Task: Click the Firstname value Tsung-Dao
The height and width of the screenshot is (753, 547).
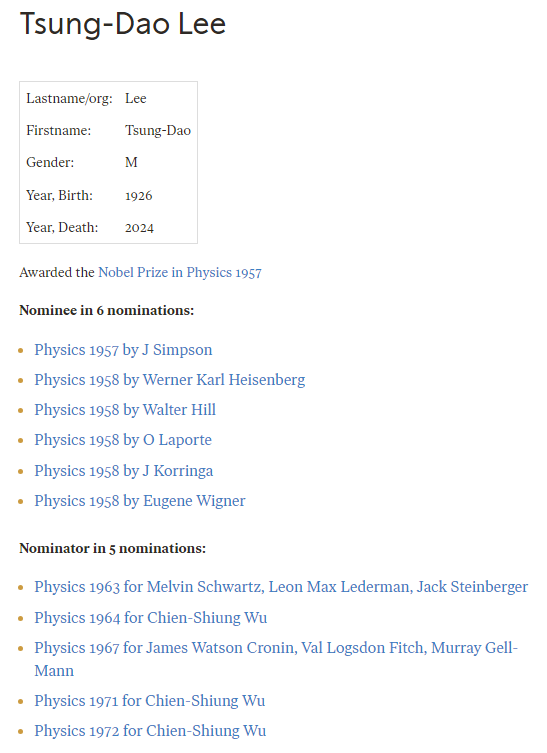Action: (x=158, y=131)
